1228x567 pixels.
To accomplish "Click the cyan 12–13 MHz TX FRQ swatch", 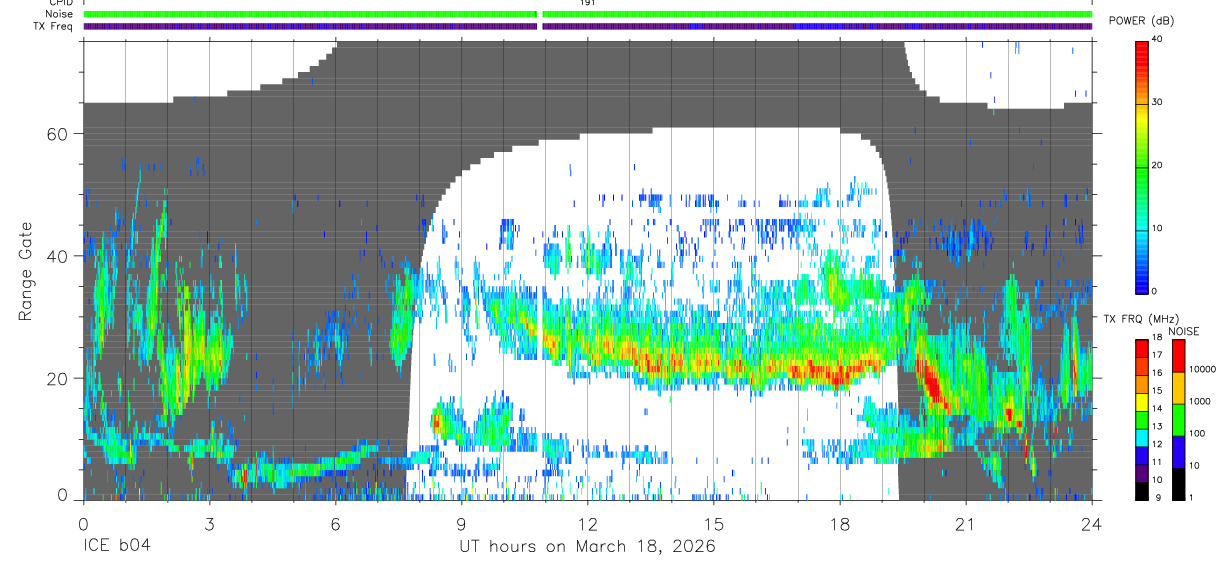I will click(x=1142, y=438).
